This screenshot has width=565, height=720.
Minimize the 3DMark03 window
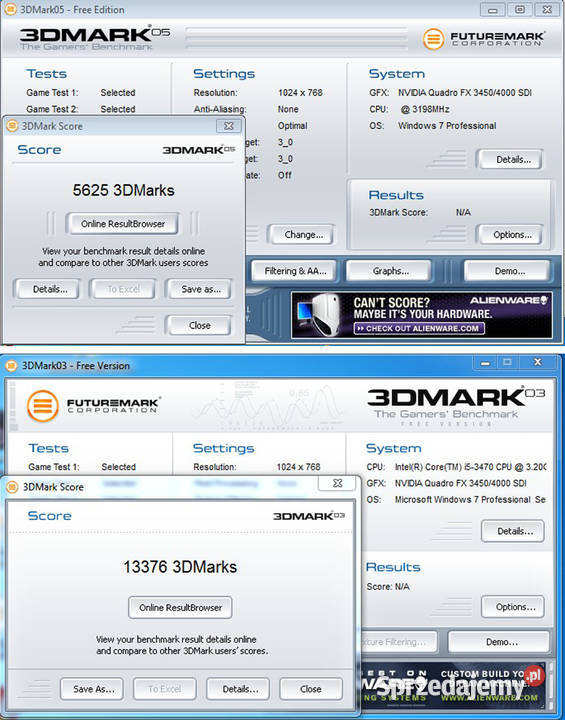(x=485, y=363)
